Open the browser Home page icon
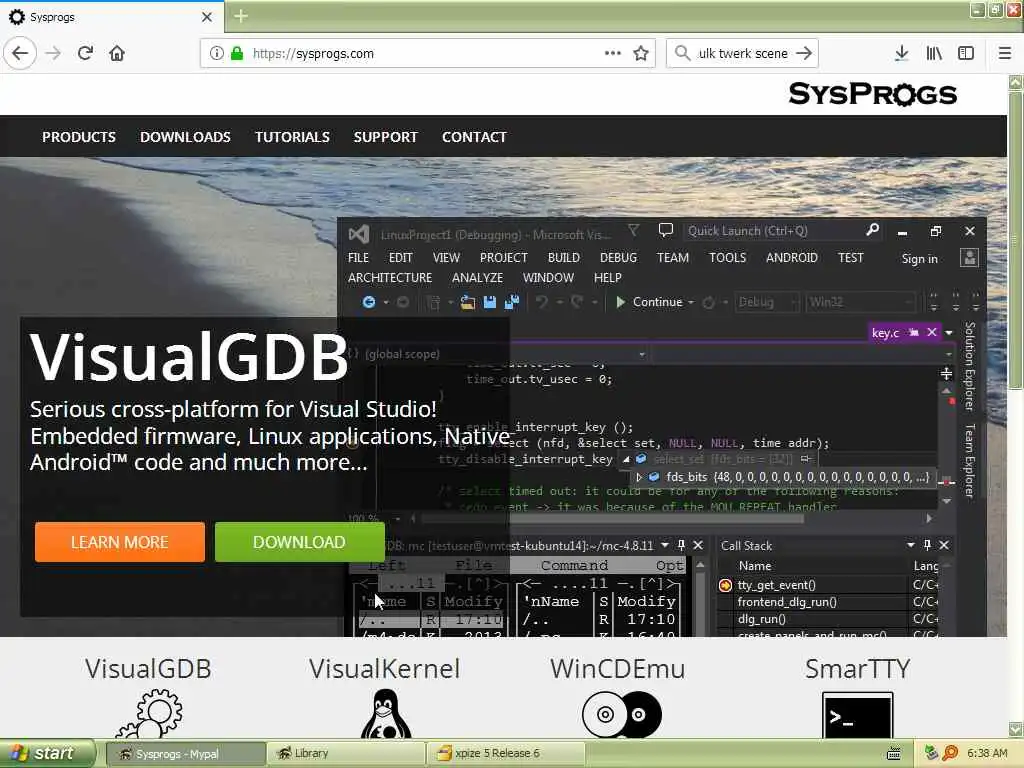The height and width of the screenshot is (768, 1024). click(x=117, y=53)
